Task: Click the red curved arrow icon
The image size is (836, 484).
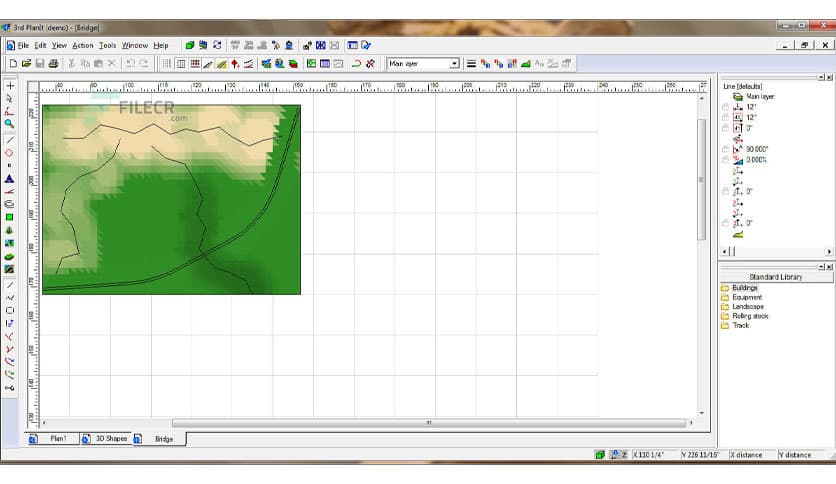Action: coord(356,63)
